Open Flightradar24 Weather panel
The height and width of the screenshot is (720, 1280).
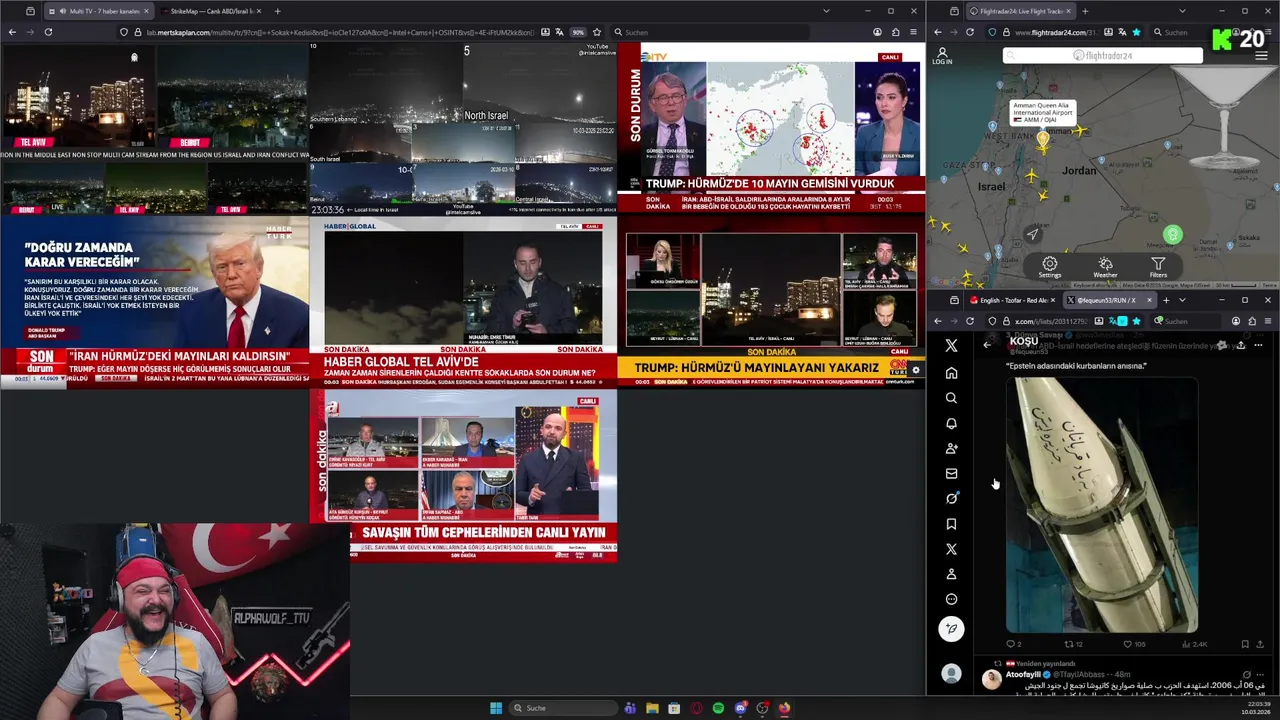point(1105,267)
